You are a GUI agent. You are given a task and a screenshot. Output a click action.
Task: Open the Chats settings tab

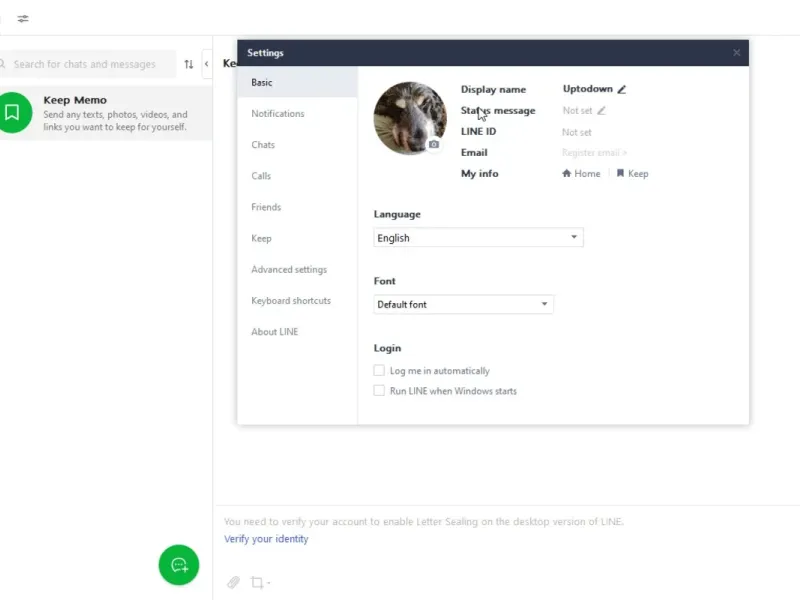(x=297, y=145)
